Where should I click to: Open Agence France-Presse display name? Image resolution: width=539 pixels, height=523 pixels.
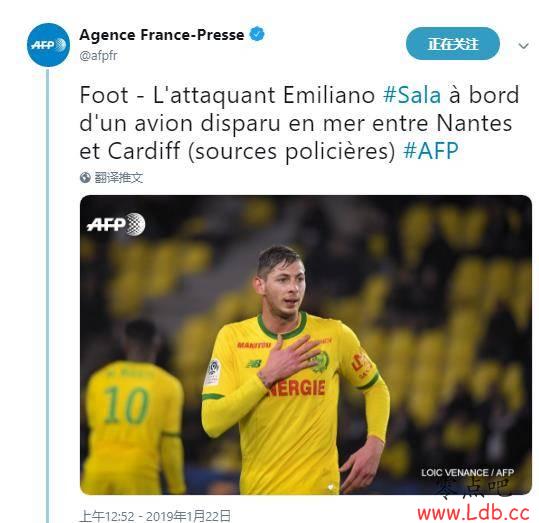[x=162, y=35]
